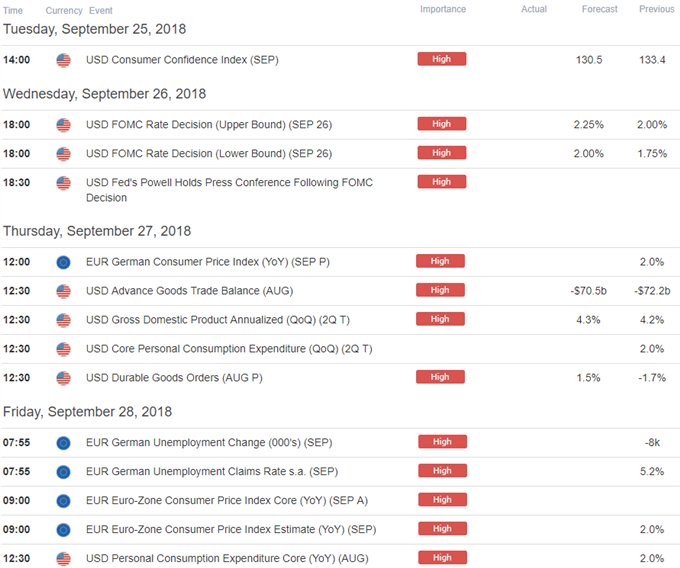Open EUR German Consumer Price Index (YoY) event

coord(208,262)
